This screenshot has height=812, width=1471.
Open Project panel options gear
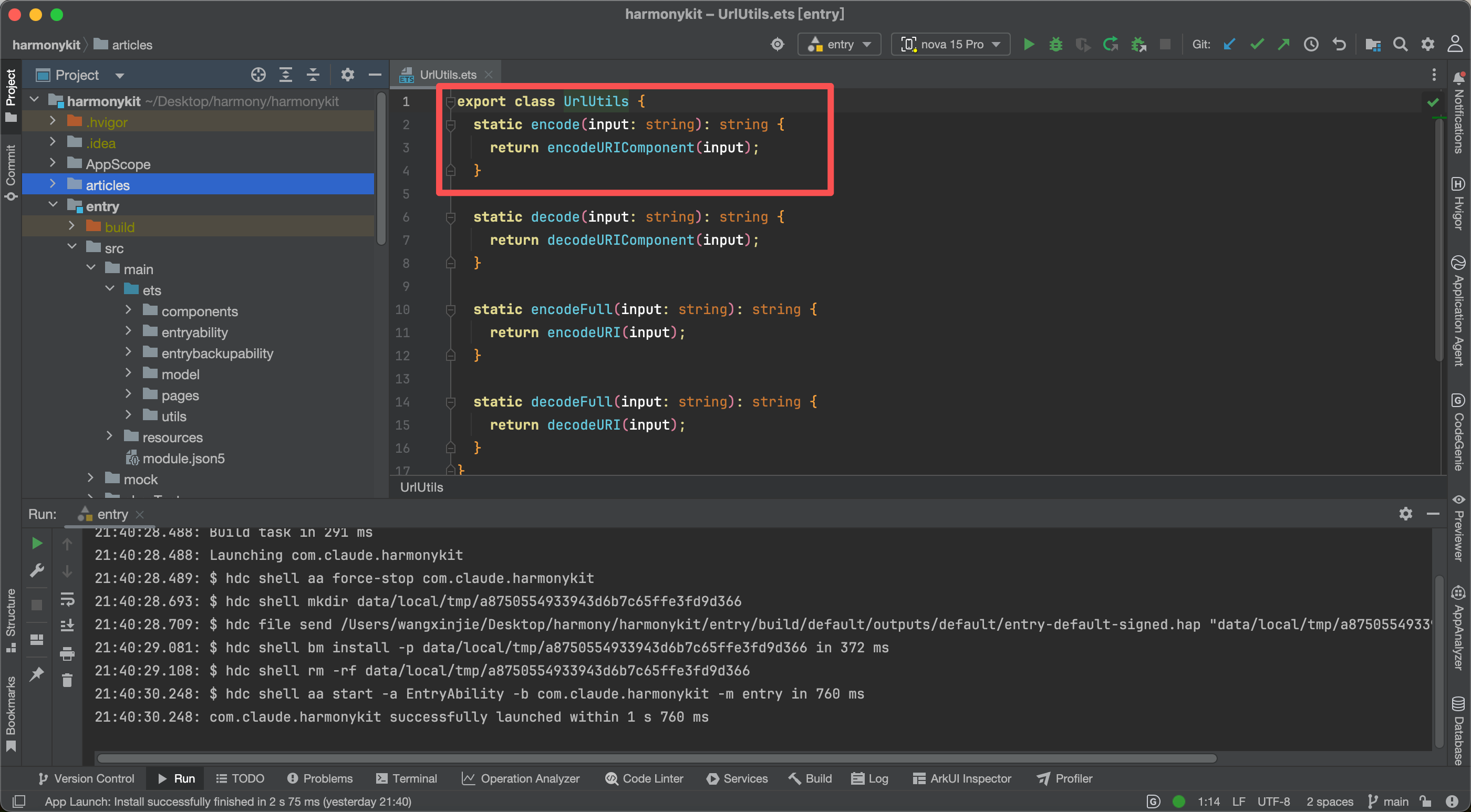[347, 75]
